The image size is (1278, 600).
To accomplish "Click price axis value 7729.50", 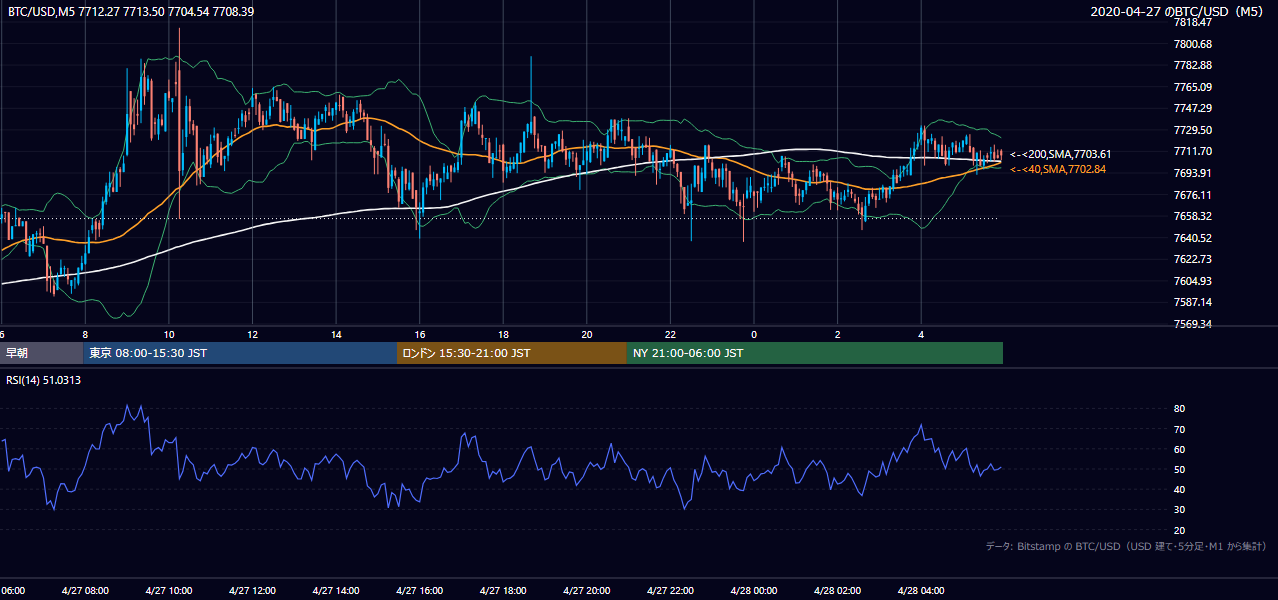I will 1192,130.
